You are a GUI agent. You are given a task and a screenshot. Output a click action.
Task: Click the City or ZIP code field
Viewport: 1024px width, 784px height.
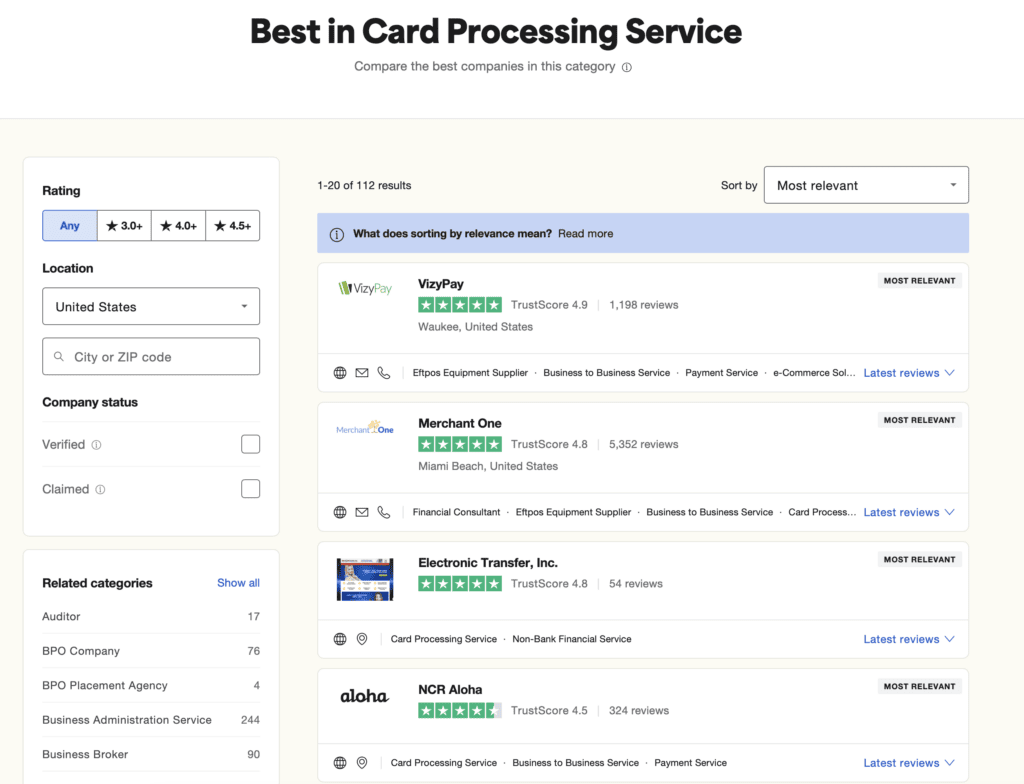click(x=151, y=357)
